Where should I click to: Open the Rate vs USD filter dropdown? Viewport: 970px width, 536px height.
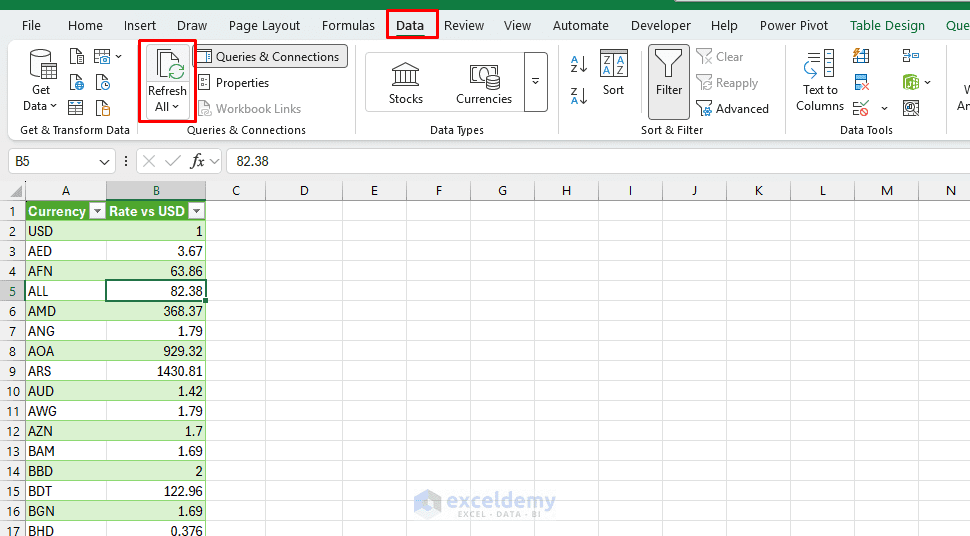coord(196,211)
